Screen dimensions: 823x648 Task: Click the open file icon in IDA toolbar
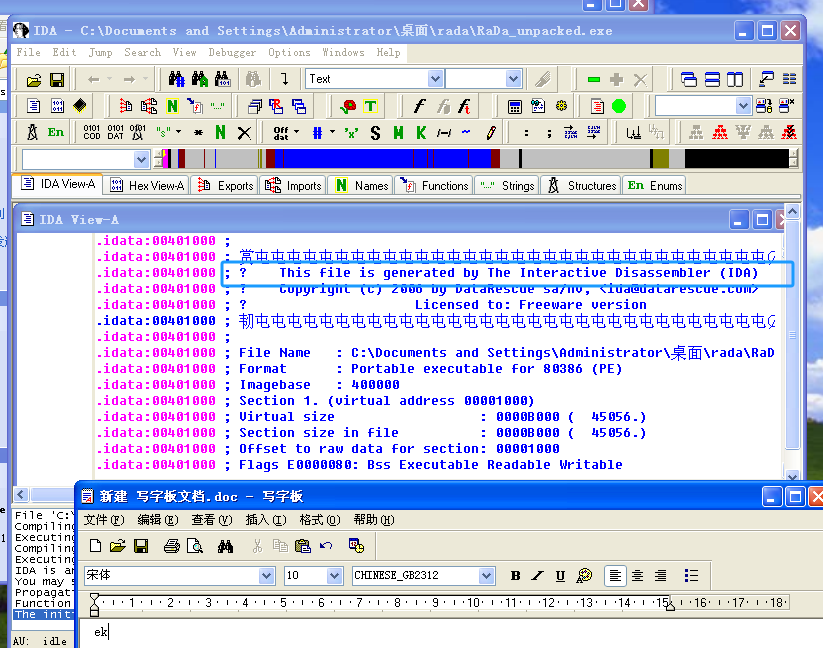(34, 80)
